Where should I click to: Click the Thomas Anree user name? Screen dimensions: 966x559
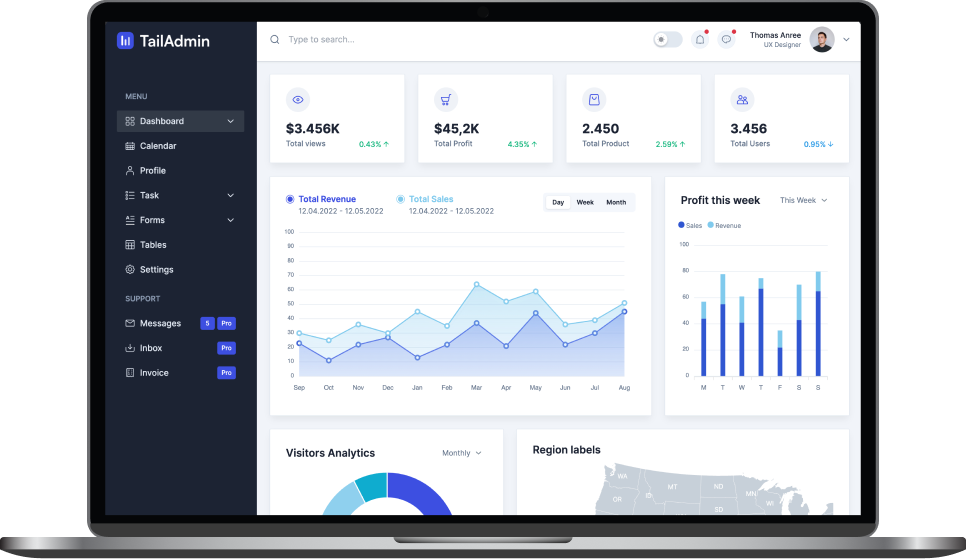pos(775,35)
